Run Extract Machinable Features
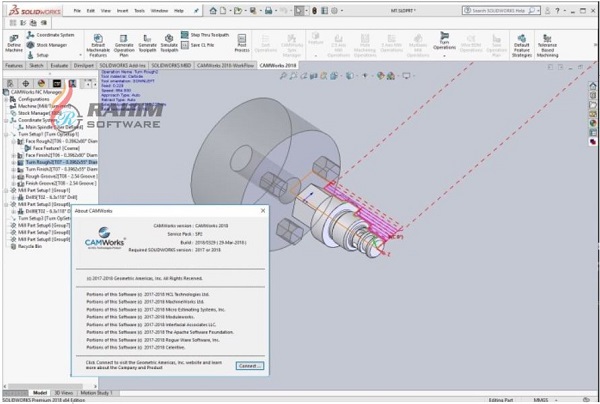This screenshot has height=404, width=600. click(x=98, y=45)
